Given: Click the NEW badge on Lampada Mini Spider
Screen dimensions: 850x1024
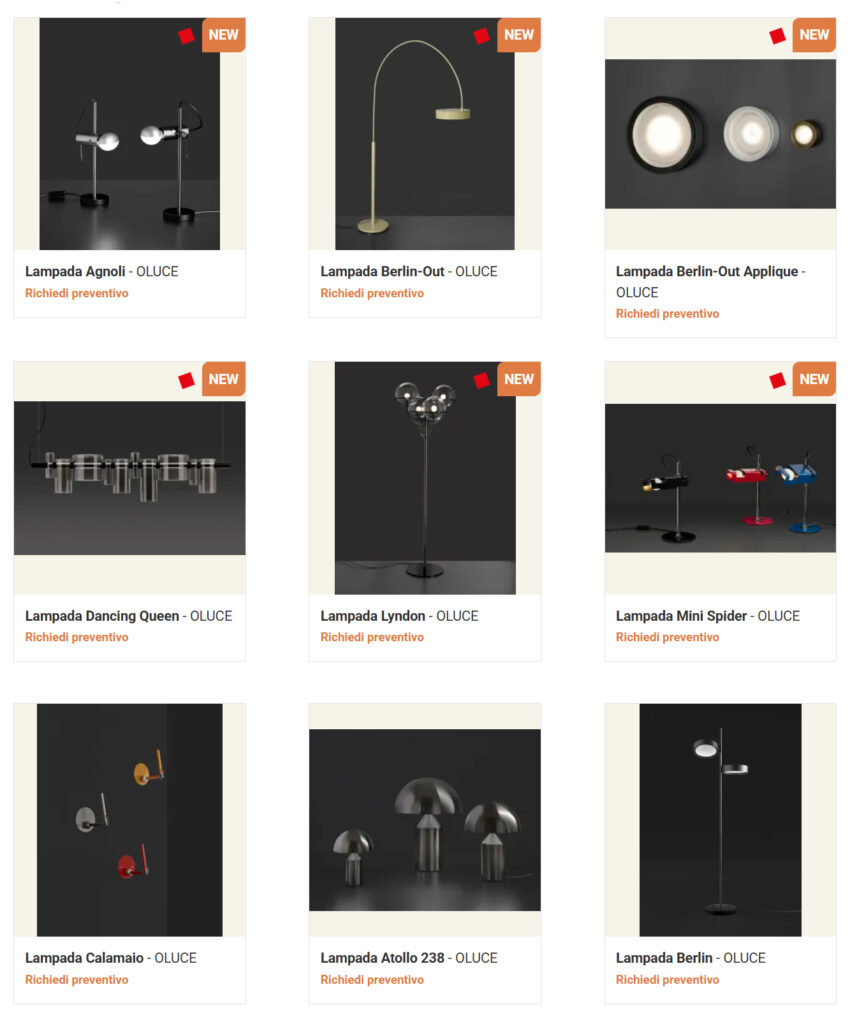Looking at the screenshot, I should (814, 379).
